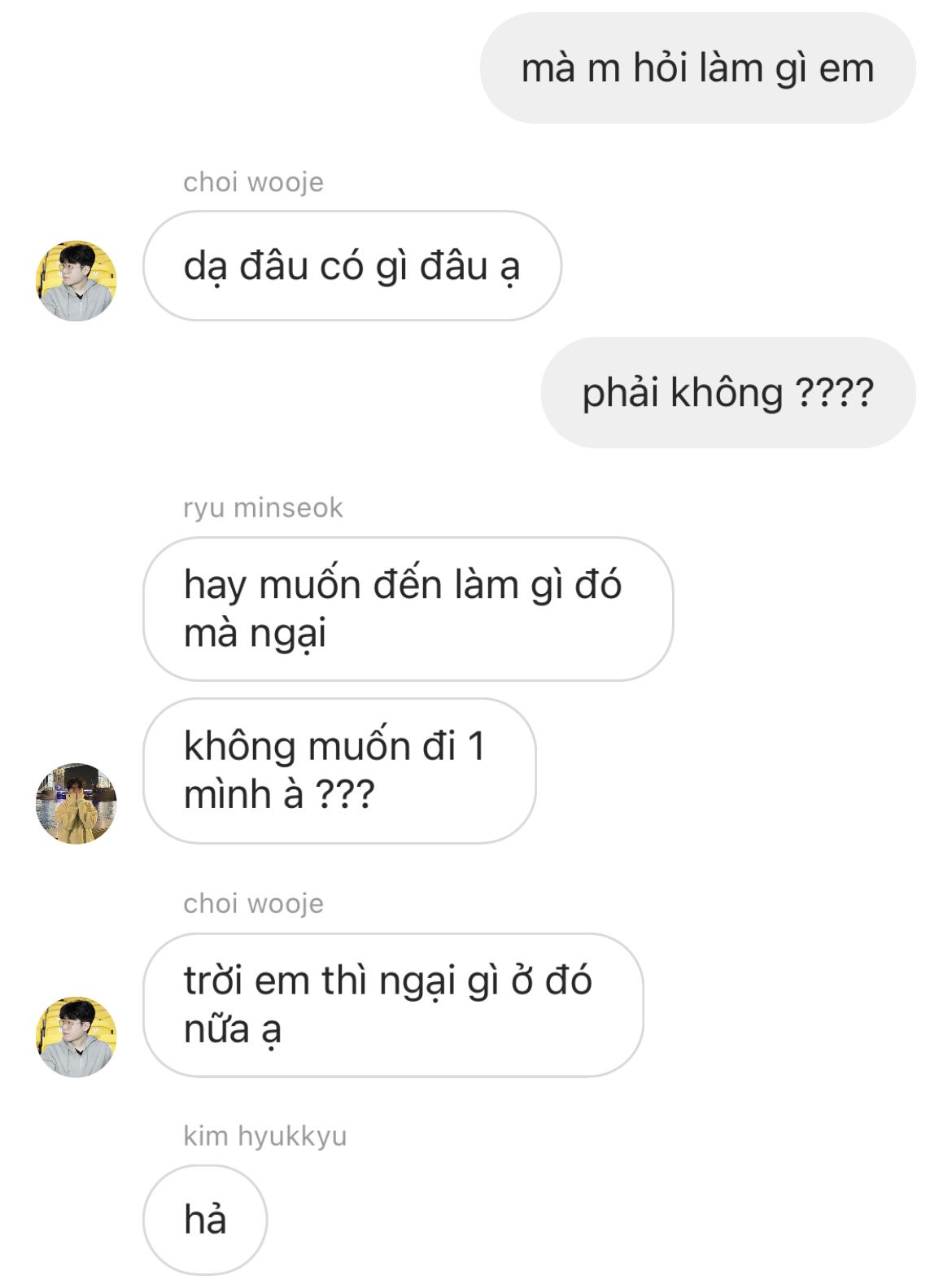This screenshot has height=1284, width=952.
Task: Tap the bubble 'dạ đâu có gì đâu ạ'
Action: 352,266
